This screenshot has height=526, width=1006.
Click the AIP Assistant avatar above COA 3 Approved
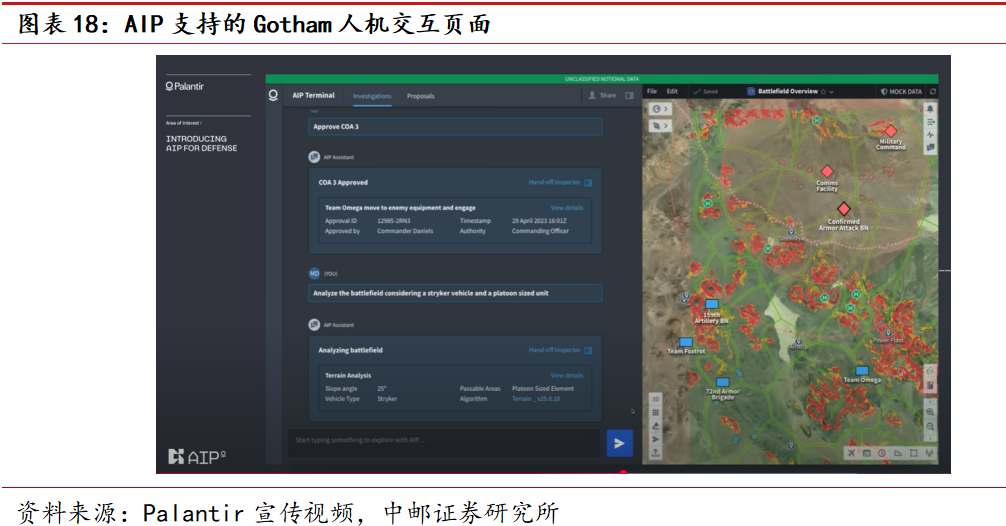click(x=314, y=157)
